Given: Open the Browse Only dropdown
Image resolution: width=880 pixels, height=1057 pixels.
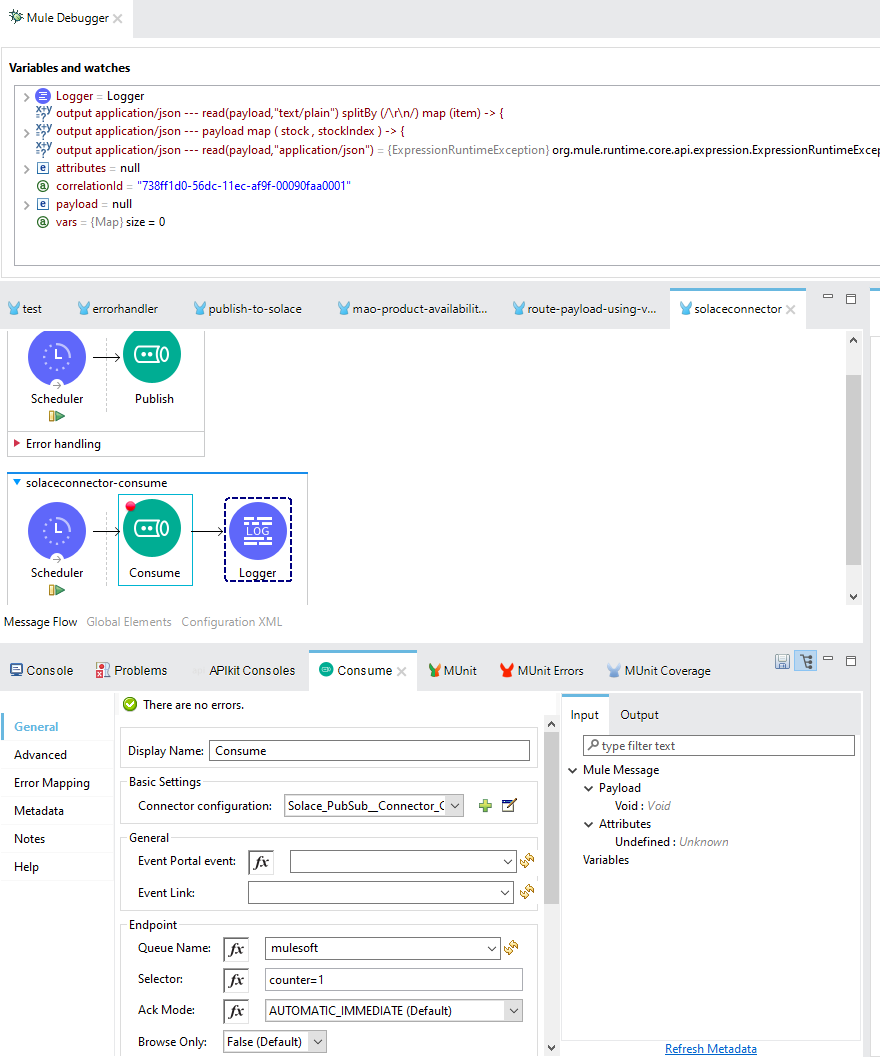Looking at the screenshot, I should (318, 1041).
